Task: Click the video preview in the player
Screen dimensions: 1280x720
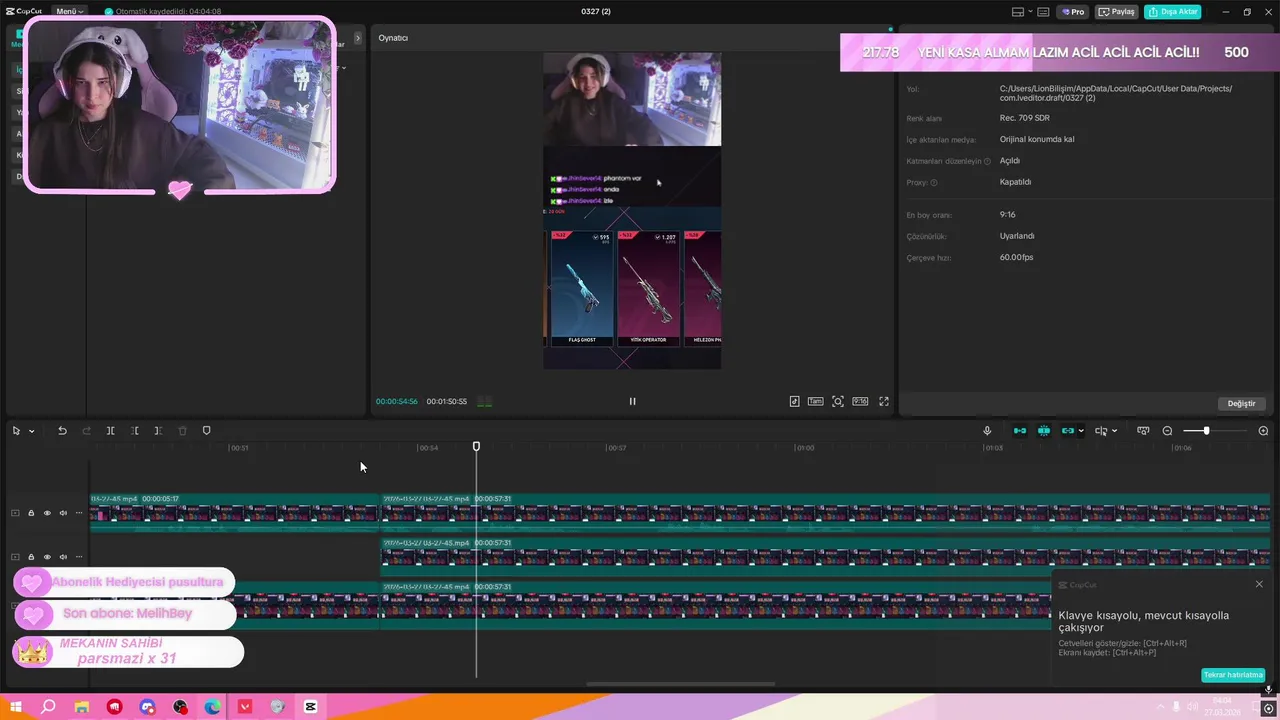Action: pyautogui.click(x=632, y=211)
